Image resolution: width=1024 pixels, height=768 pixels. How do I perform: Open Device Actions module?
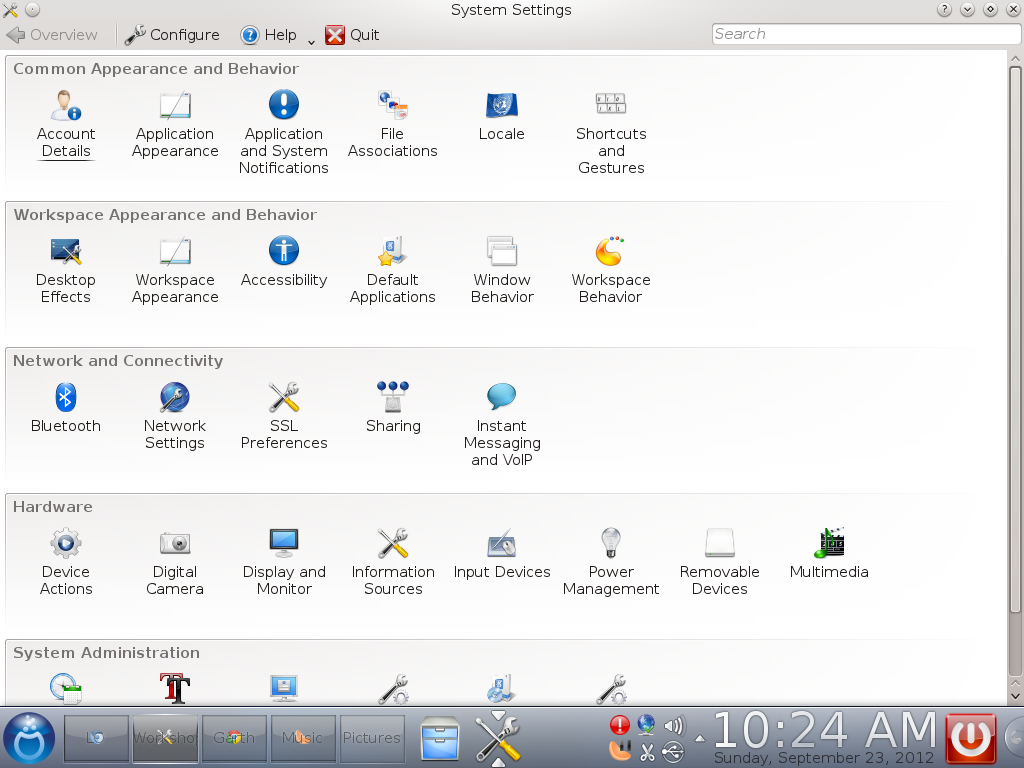tap(66, 562)
